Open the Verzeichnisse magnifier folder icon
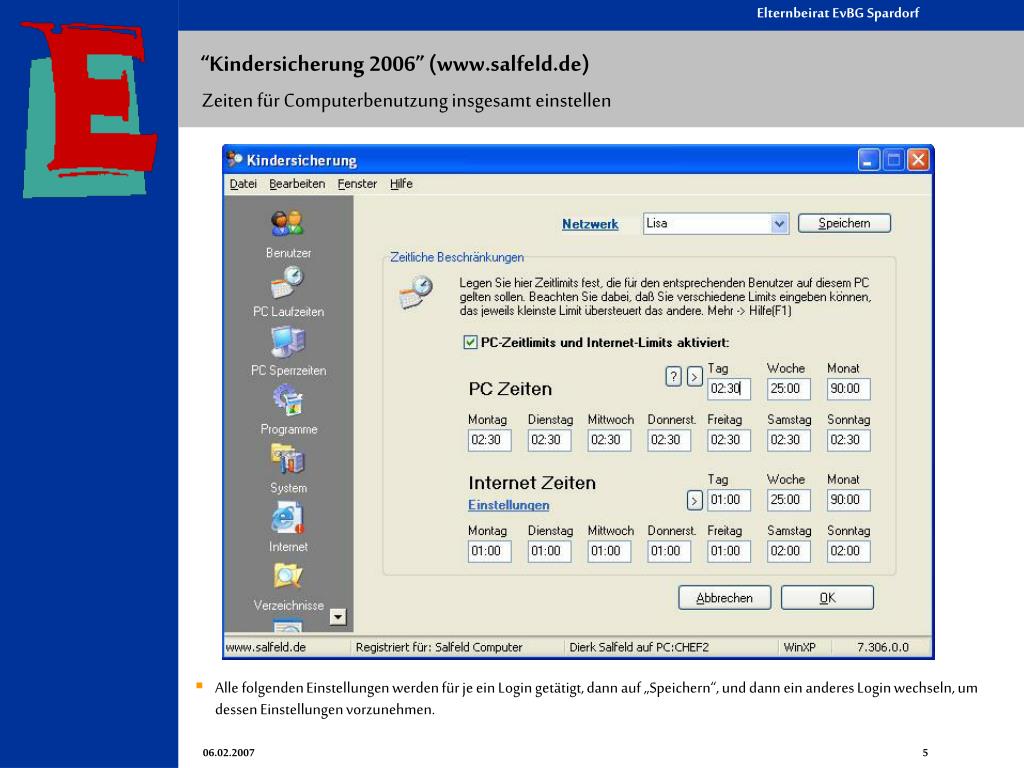 coord(287,576)
